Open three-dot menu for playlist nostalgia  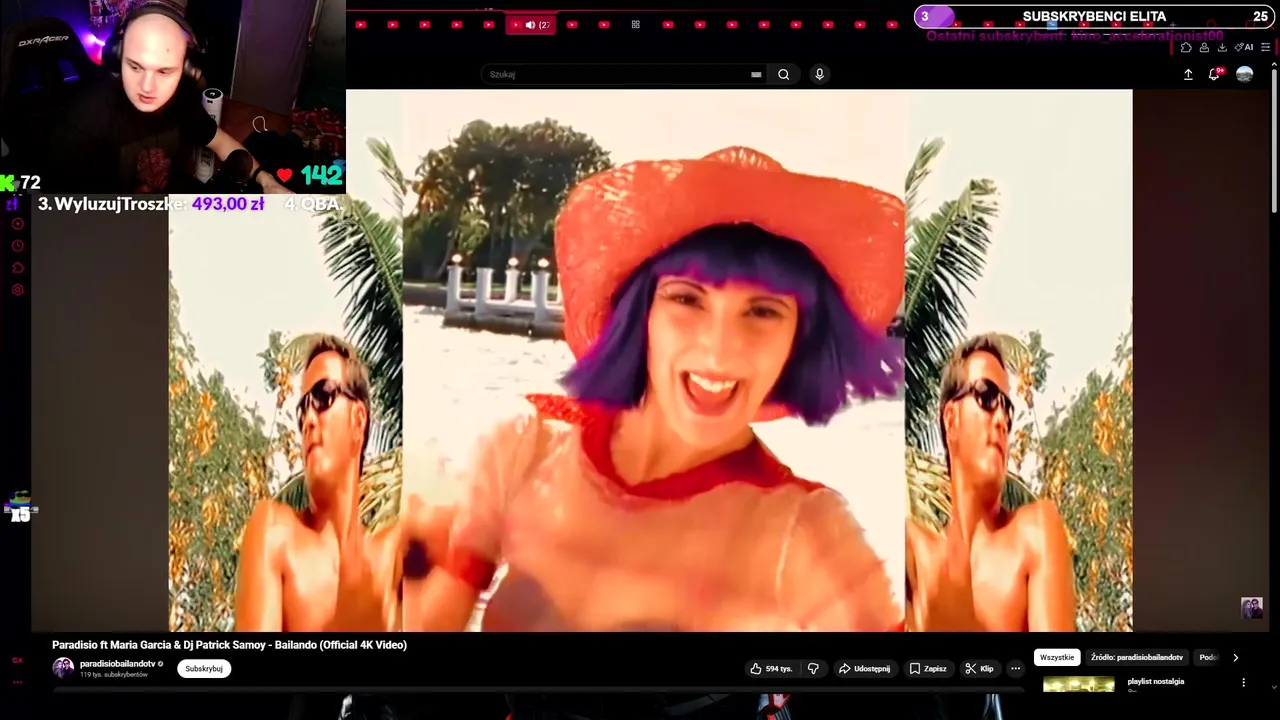coord(1243,682)
